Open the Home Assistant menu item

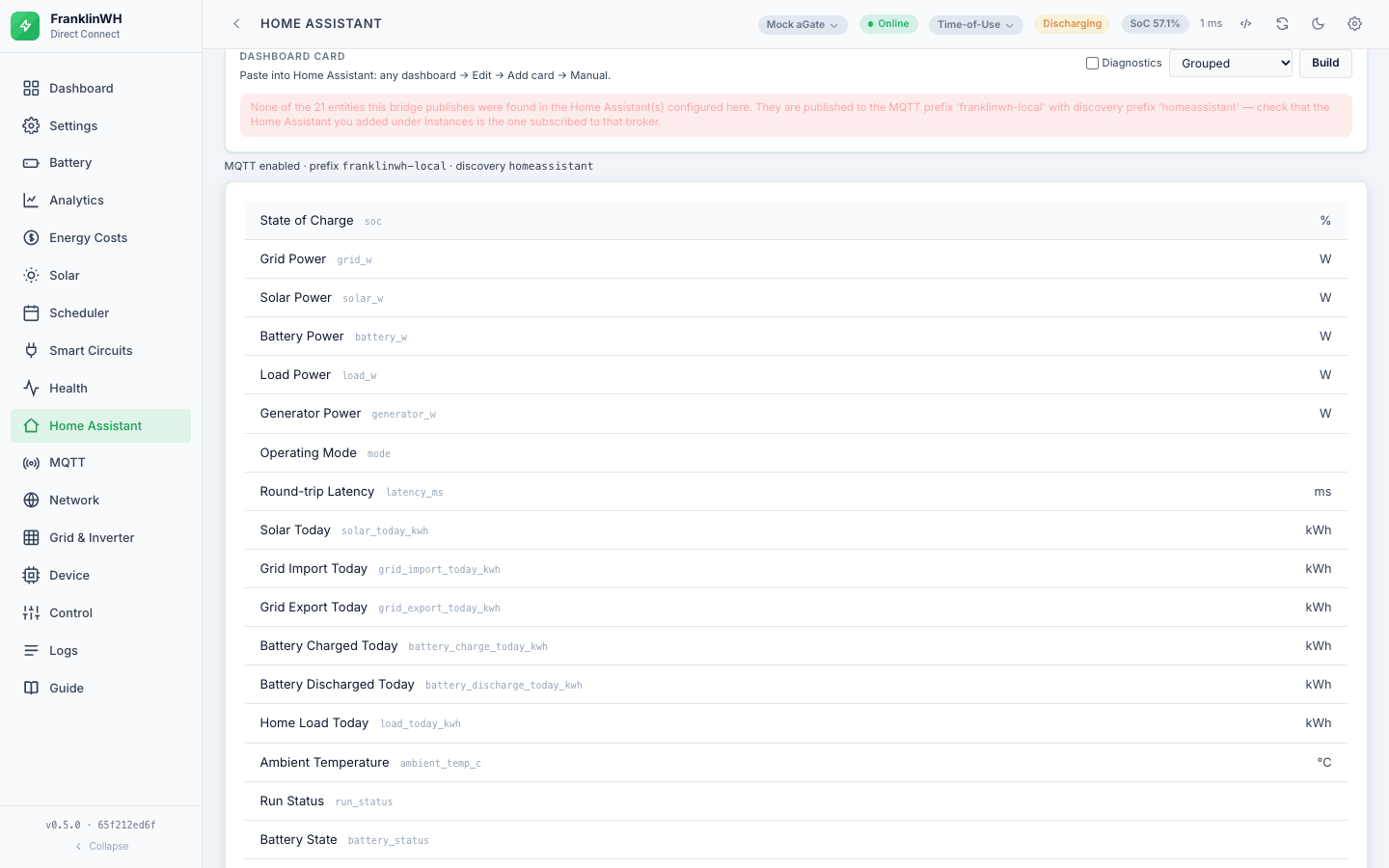pos(101,426)
